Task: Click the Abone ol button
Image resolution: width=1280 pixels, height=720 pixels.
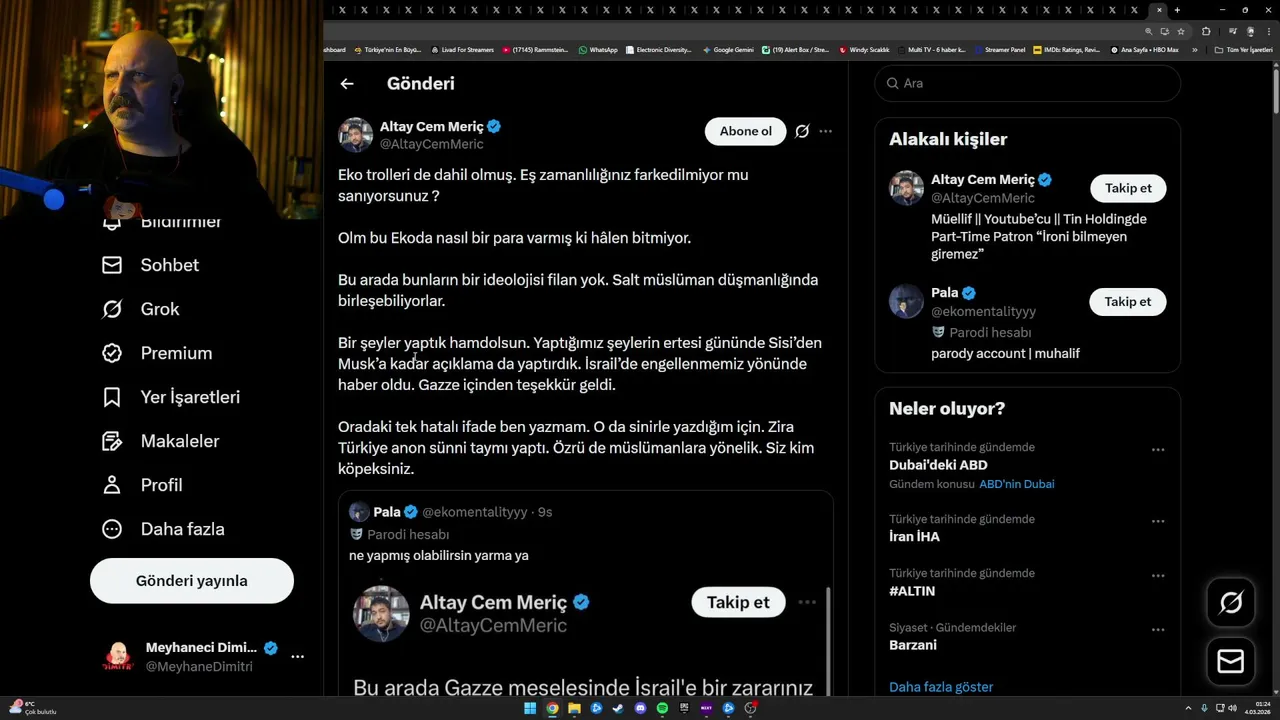Action: (746, 131)
